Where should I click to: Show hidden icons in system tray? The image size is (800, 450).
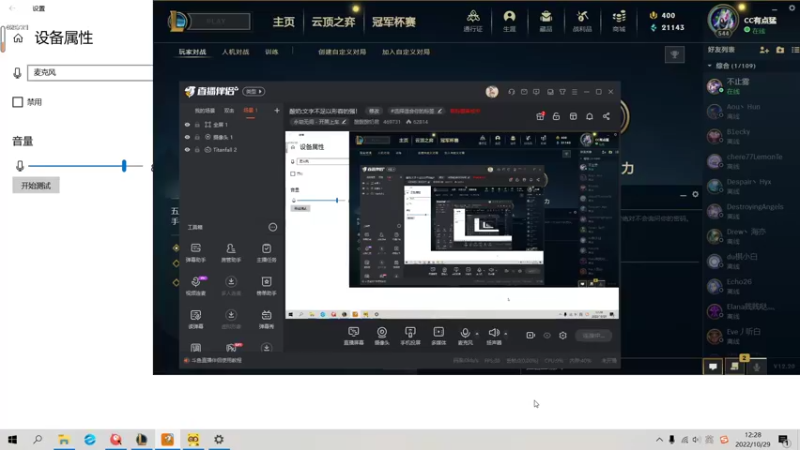click(x=659, y=439)
